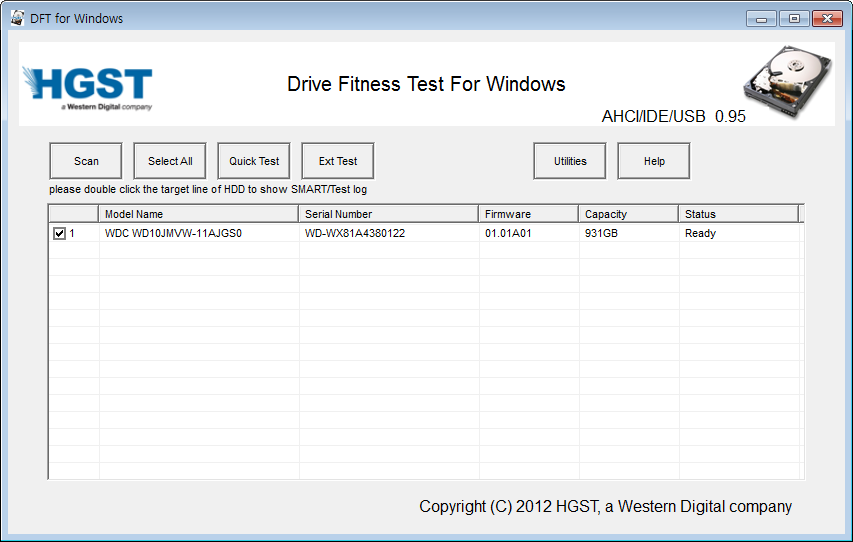Click the Status column header
This screenshot has height=542, width=853.
click(x=739, y=214)
